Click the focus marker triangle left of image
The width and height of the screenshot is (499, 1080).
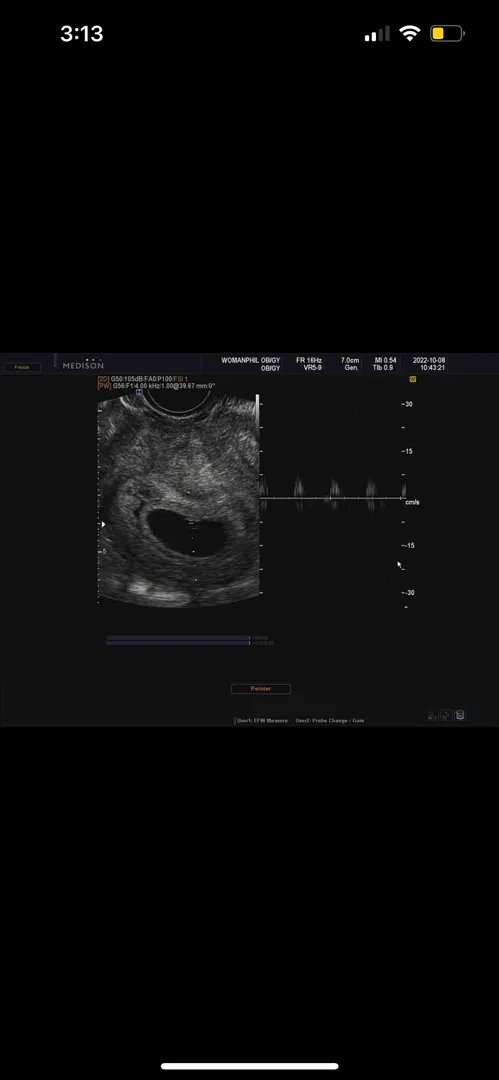[x=104, y=525]
